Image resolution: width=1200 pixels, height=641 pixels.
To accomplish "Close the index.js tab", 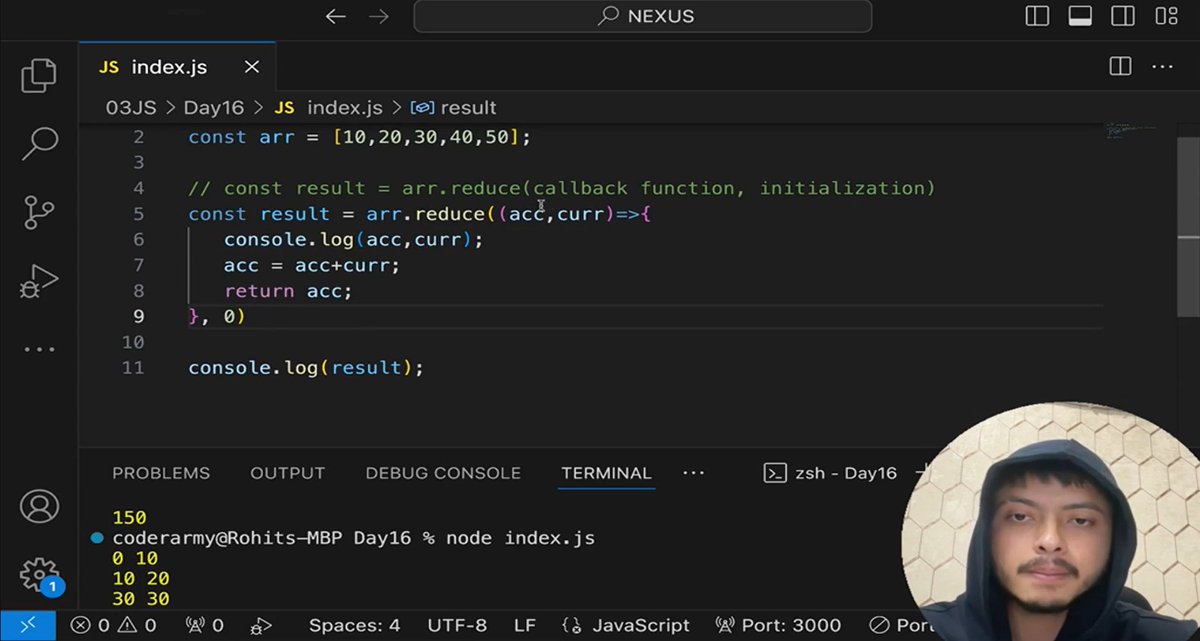I will [252, 67].
